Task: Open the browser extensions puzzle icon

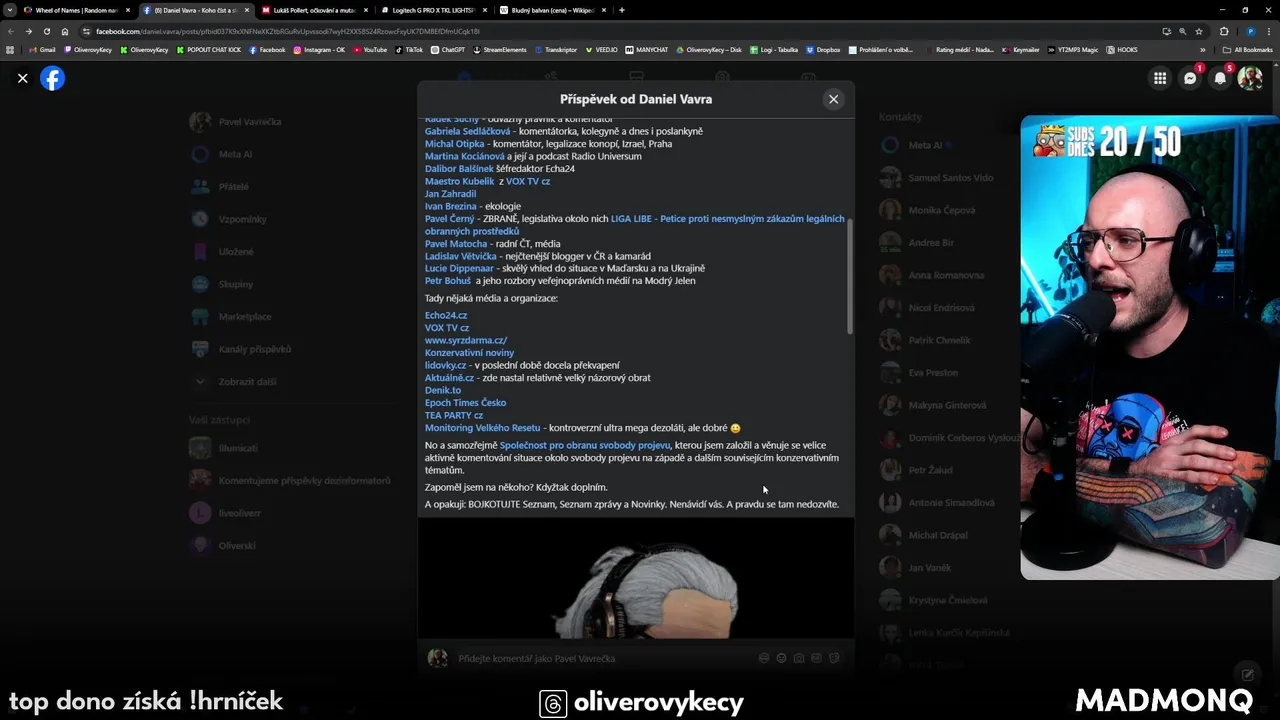Action: 1224,31
